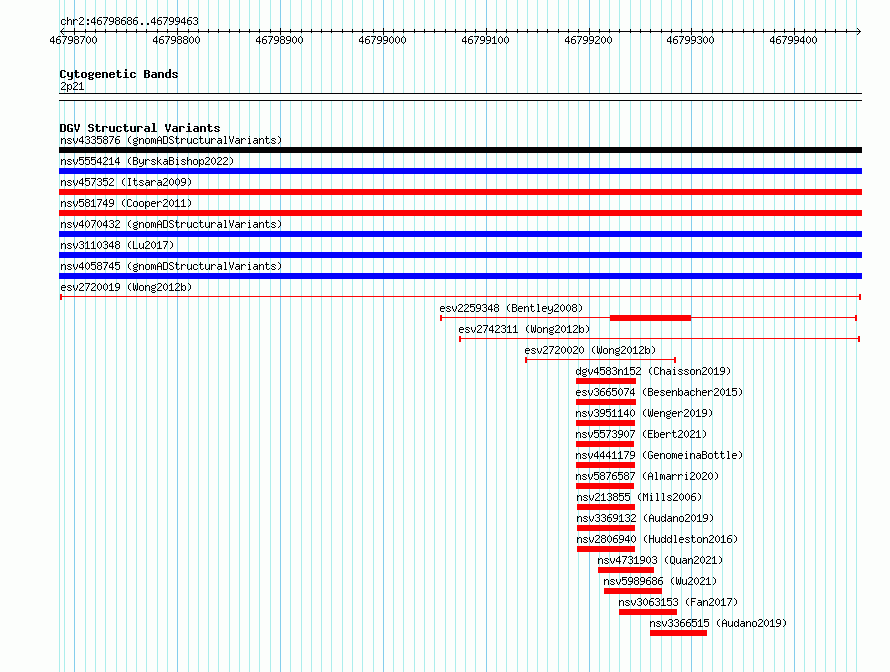Open nsv213855 (Mills2006) label
Viewport: 890px width, 672px height.
pyautogui.click(x=639, y=497)
